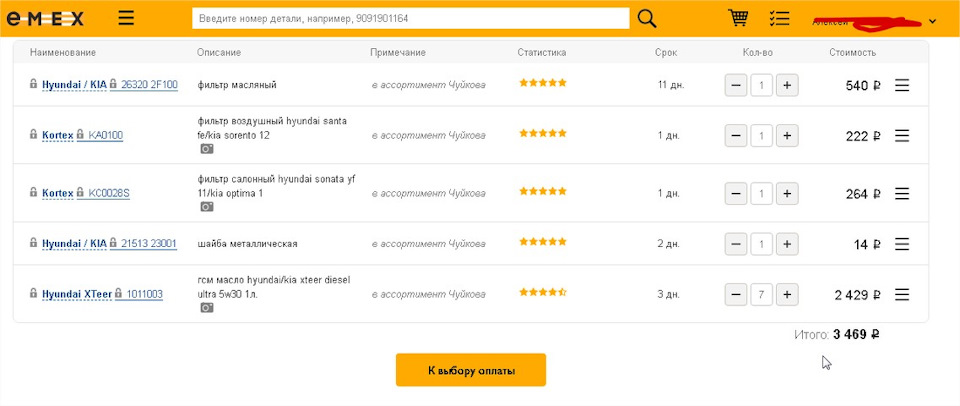The height and width of the screenshot is (406, 960).
Task: Open part number link 26320 2F100
Action: [x=149, y=86]
